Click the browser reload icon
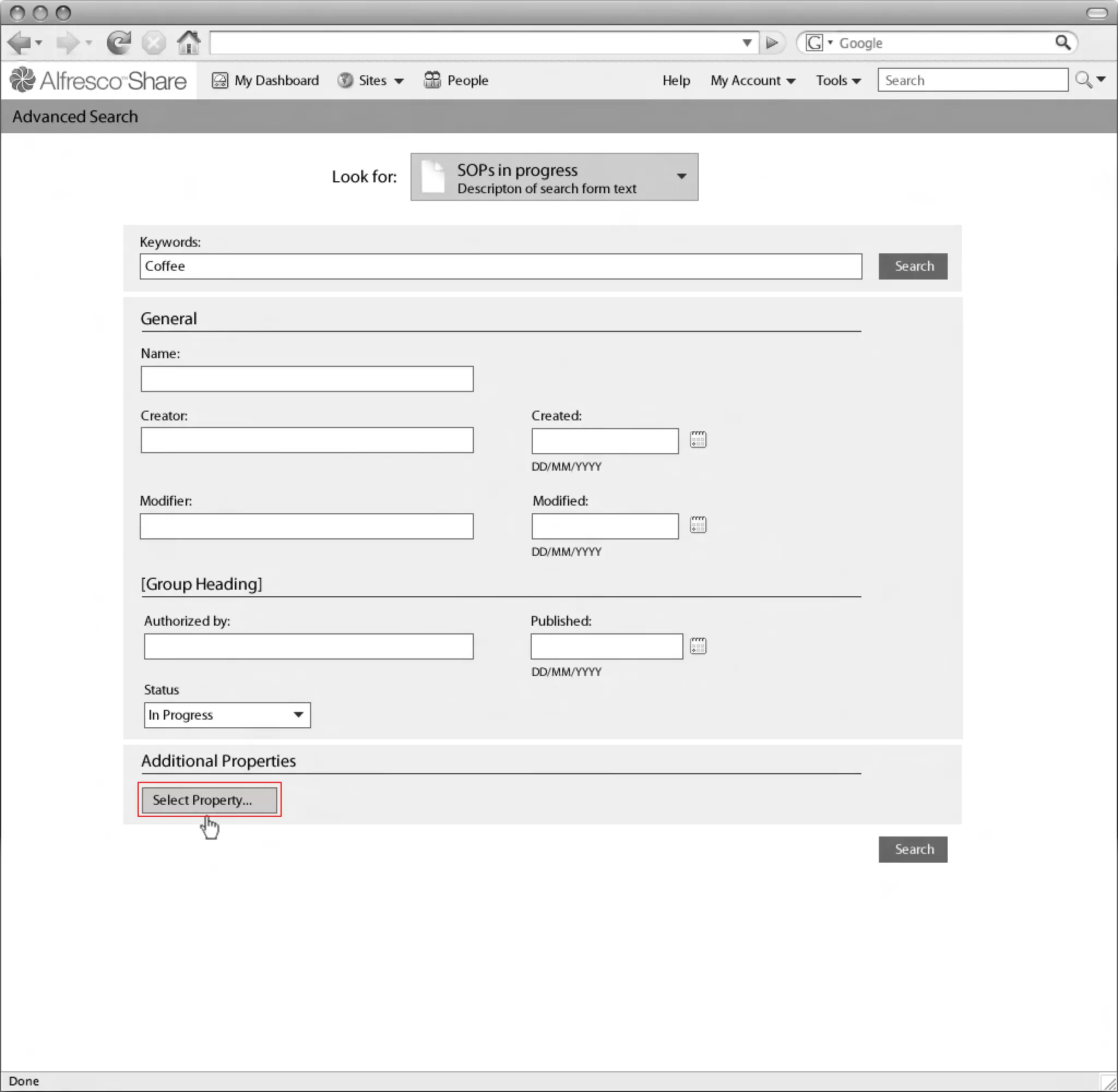The width and height of the screenshot is (1118, 1092). 118,43
